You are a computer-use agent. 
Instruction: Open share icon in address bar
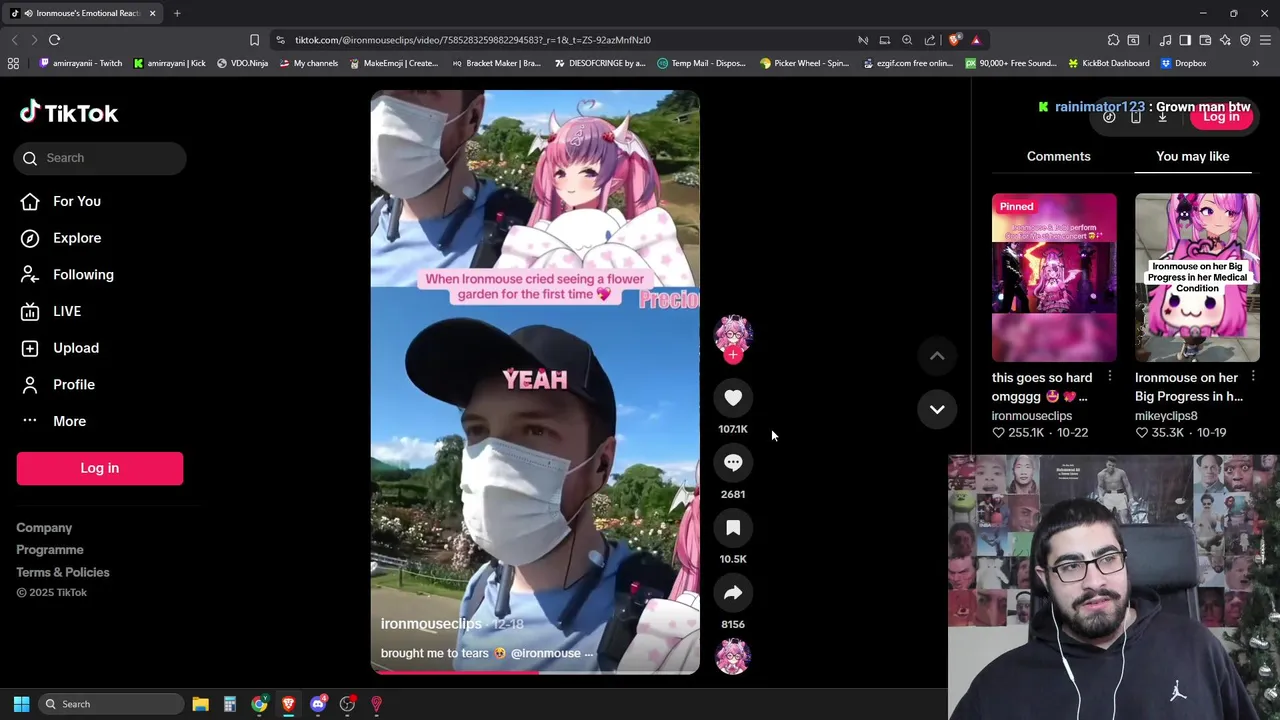[930, 40]
